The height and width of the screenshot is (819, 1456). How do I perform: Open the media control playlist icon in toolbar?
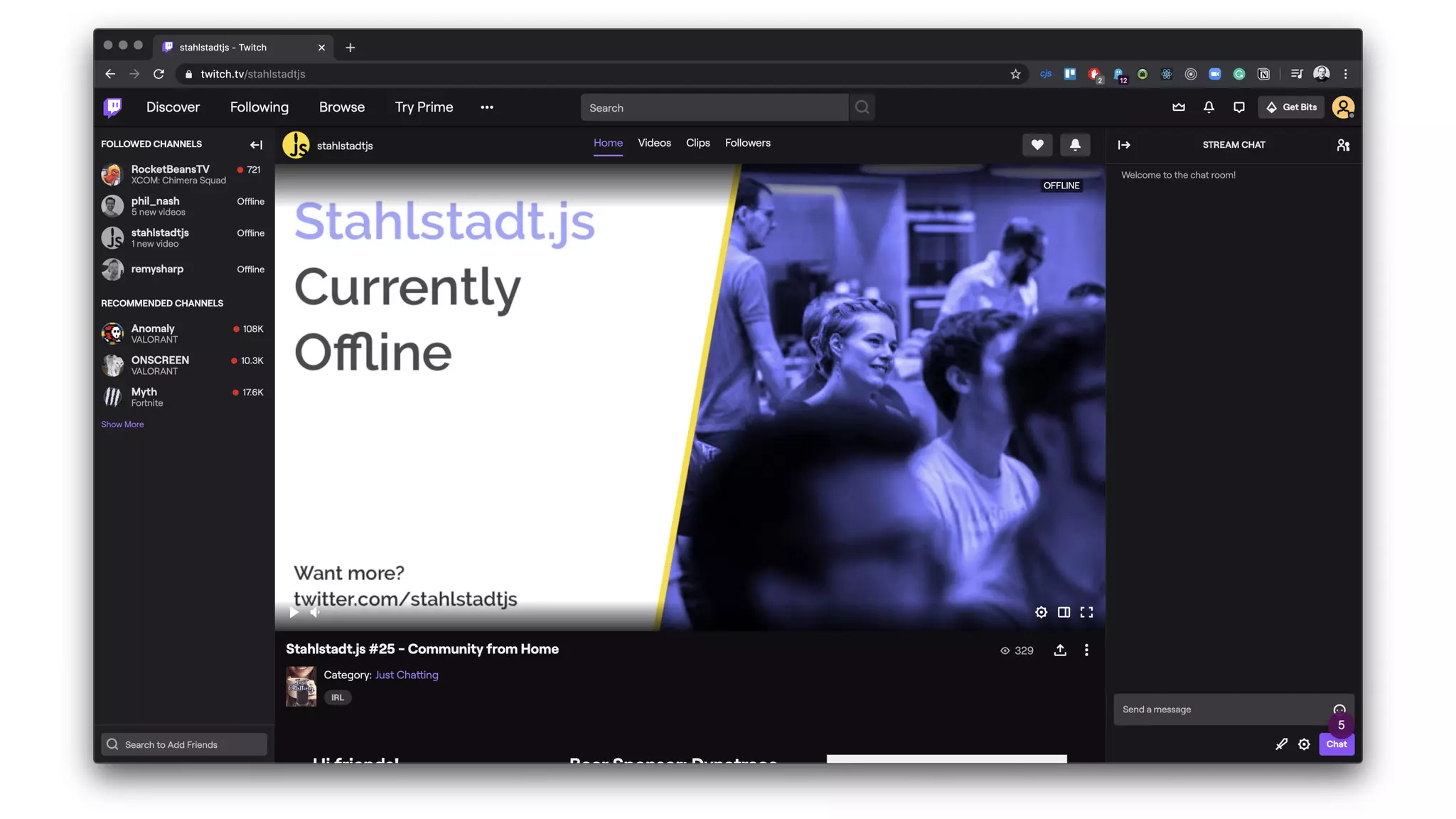click(1296, 74)
